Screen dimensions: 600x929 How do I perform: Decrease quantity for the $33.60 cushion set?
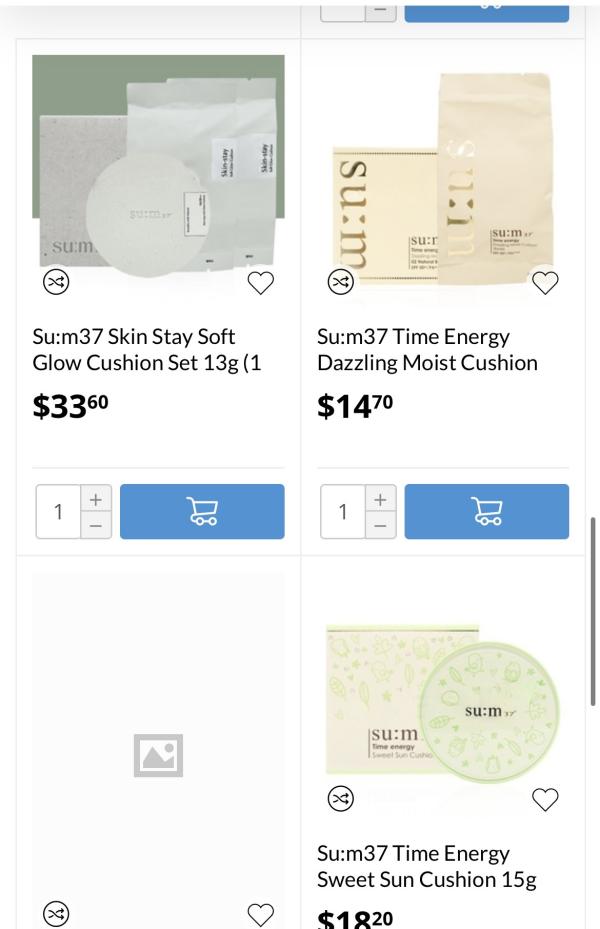coord(96,525)
